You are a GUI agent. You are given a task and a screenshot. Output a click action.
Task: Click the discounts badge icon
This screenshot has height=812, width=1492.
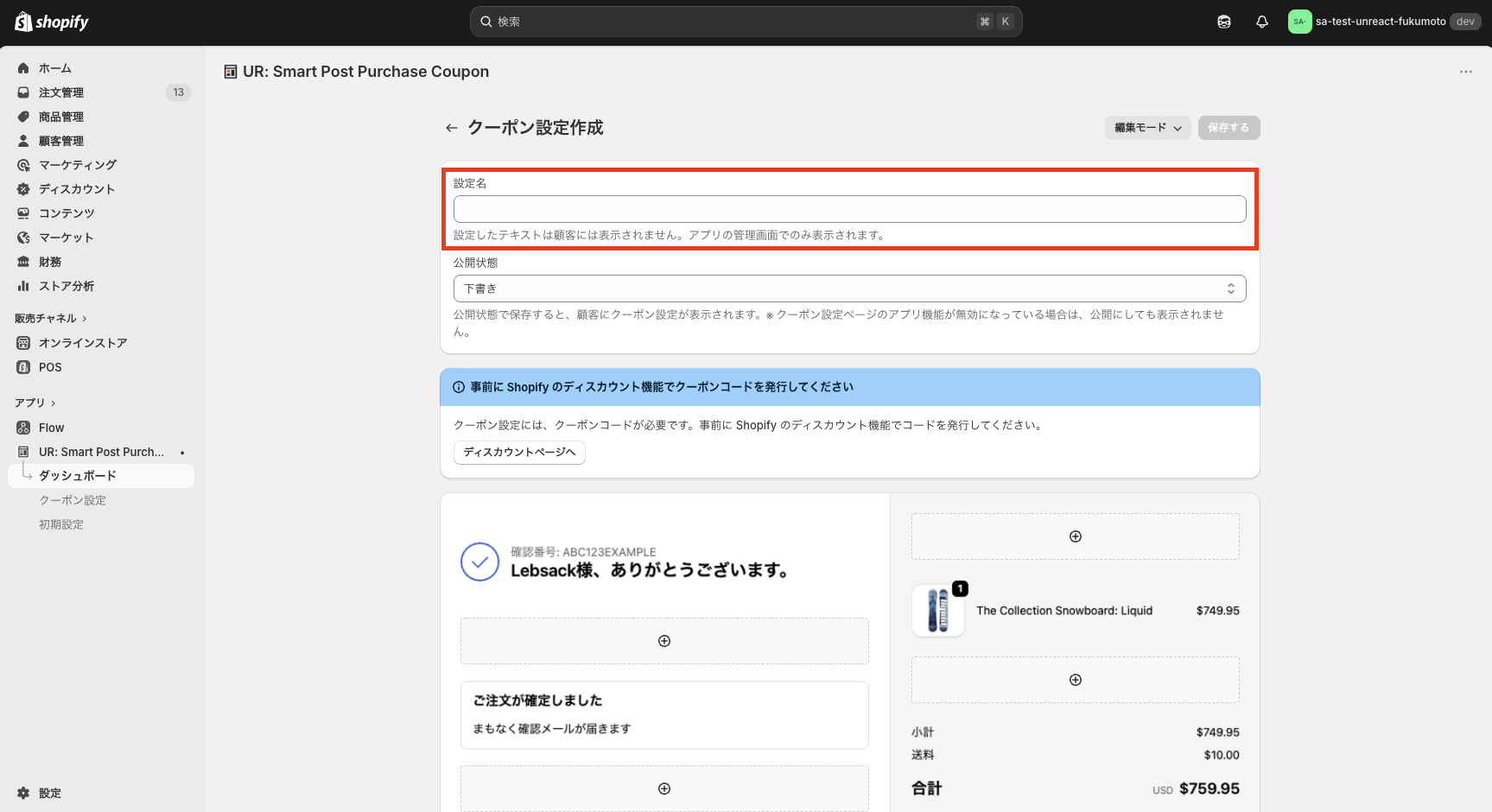[23, 189]
